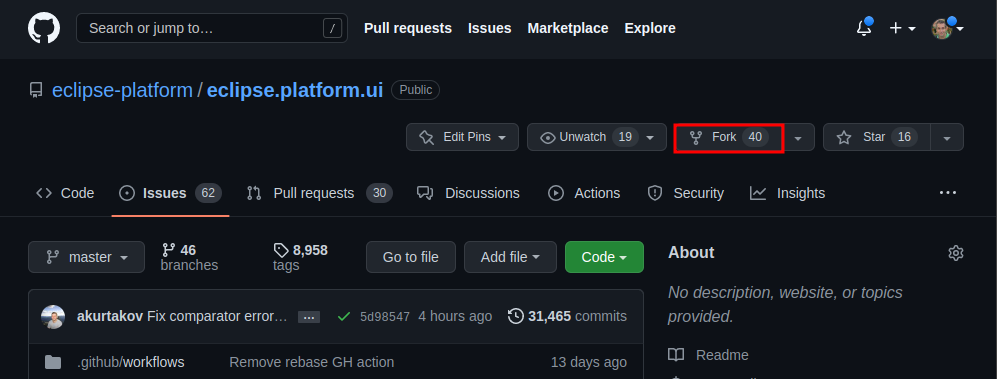997x379 pixels.
Task: Focus the 'Search or jump to' field
Action: (212, 28)
